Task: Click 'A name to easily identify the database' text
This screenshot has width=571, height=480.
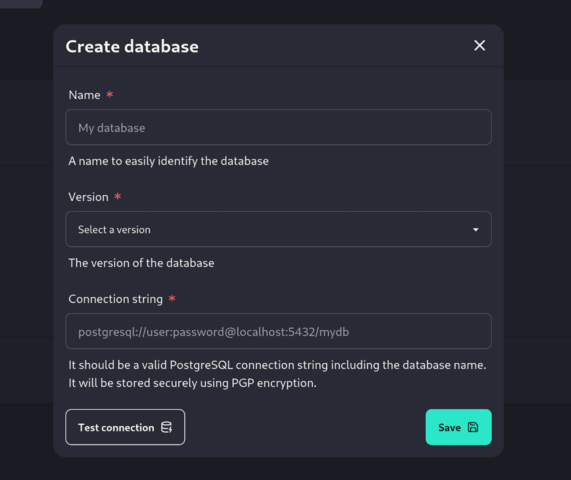Action: pyautogui.click(x=168, y=161)
